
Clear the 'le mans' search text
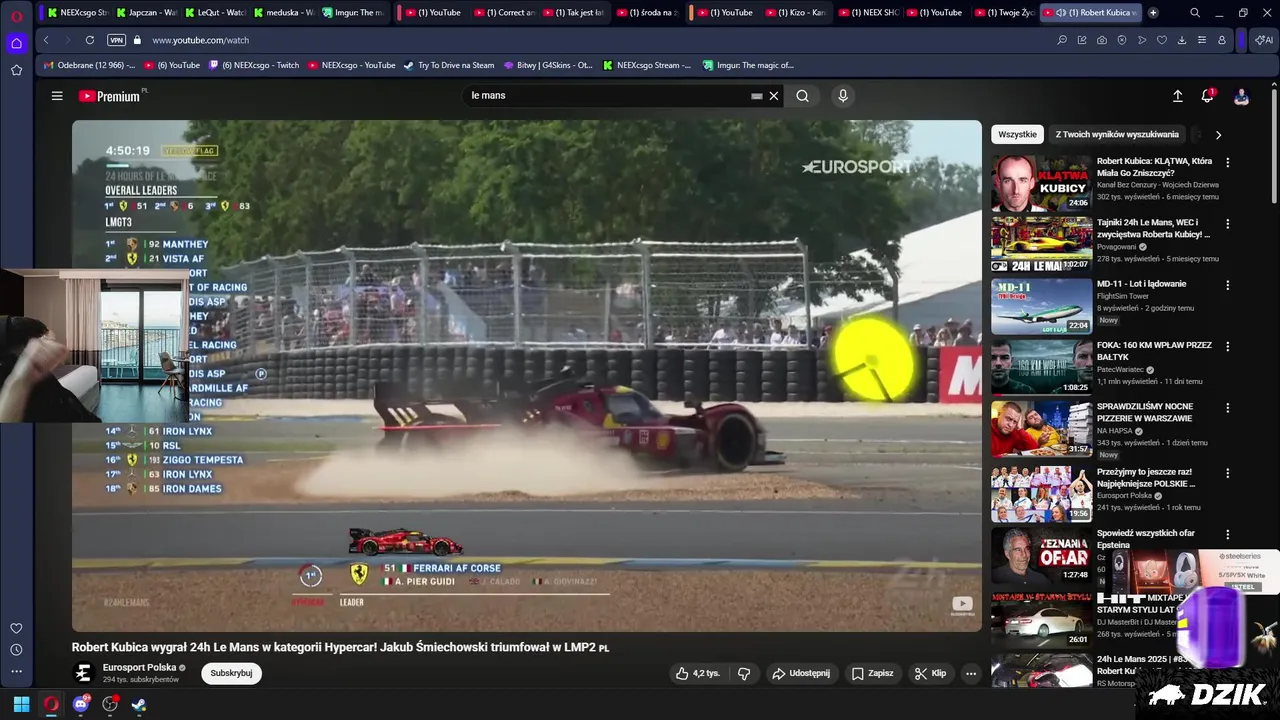pos(774,96)
